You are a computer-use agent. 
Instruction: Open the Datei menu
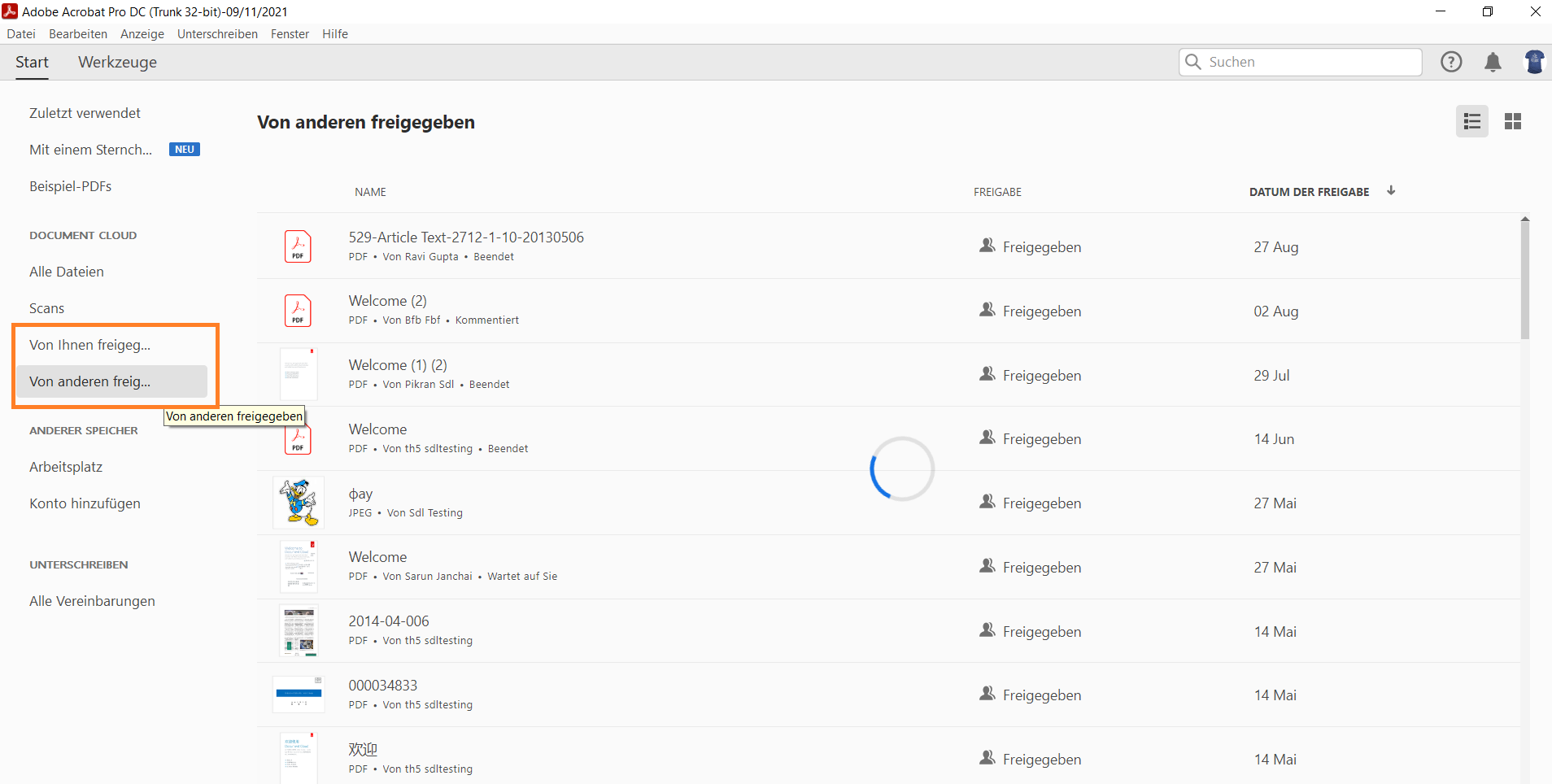point(21,34)
